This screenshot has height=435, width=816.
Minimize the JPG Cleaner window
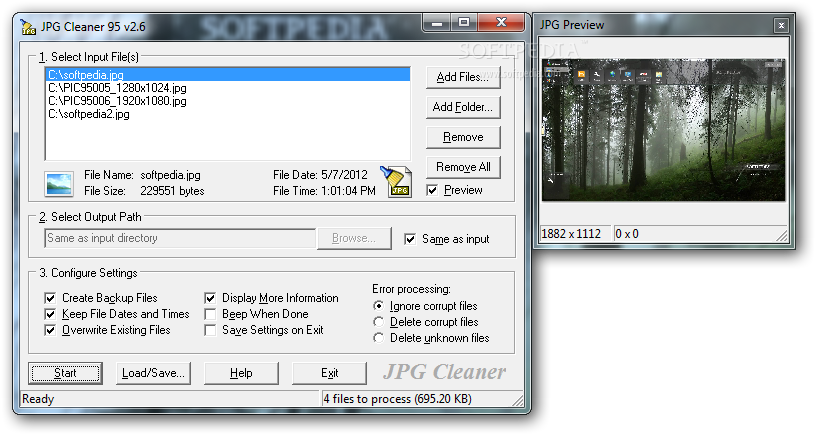tap(437, 23)
